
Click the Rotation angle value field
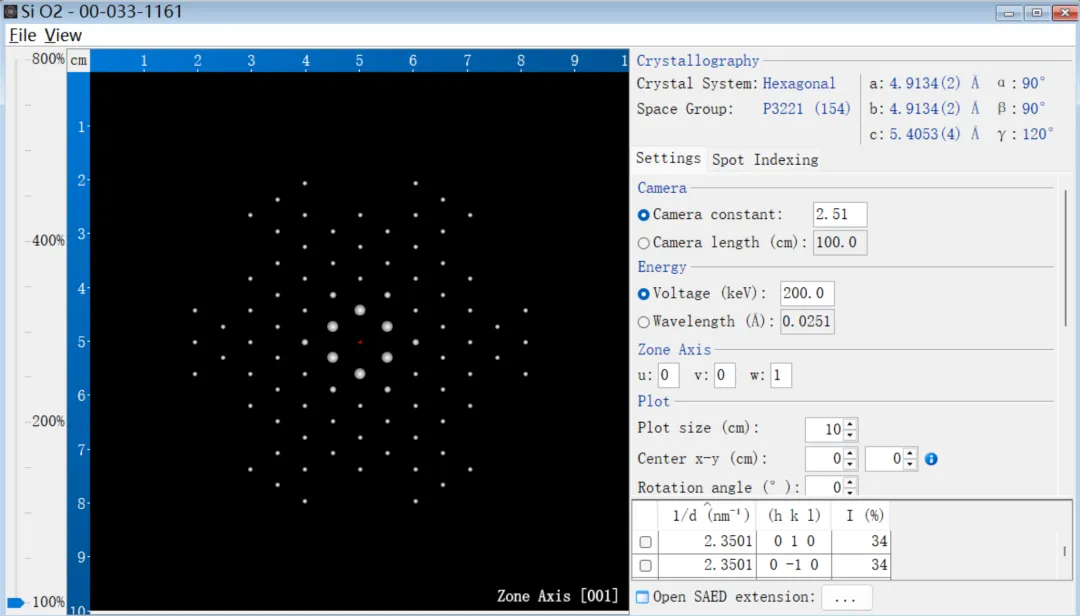point(824,486)
